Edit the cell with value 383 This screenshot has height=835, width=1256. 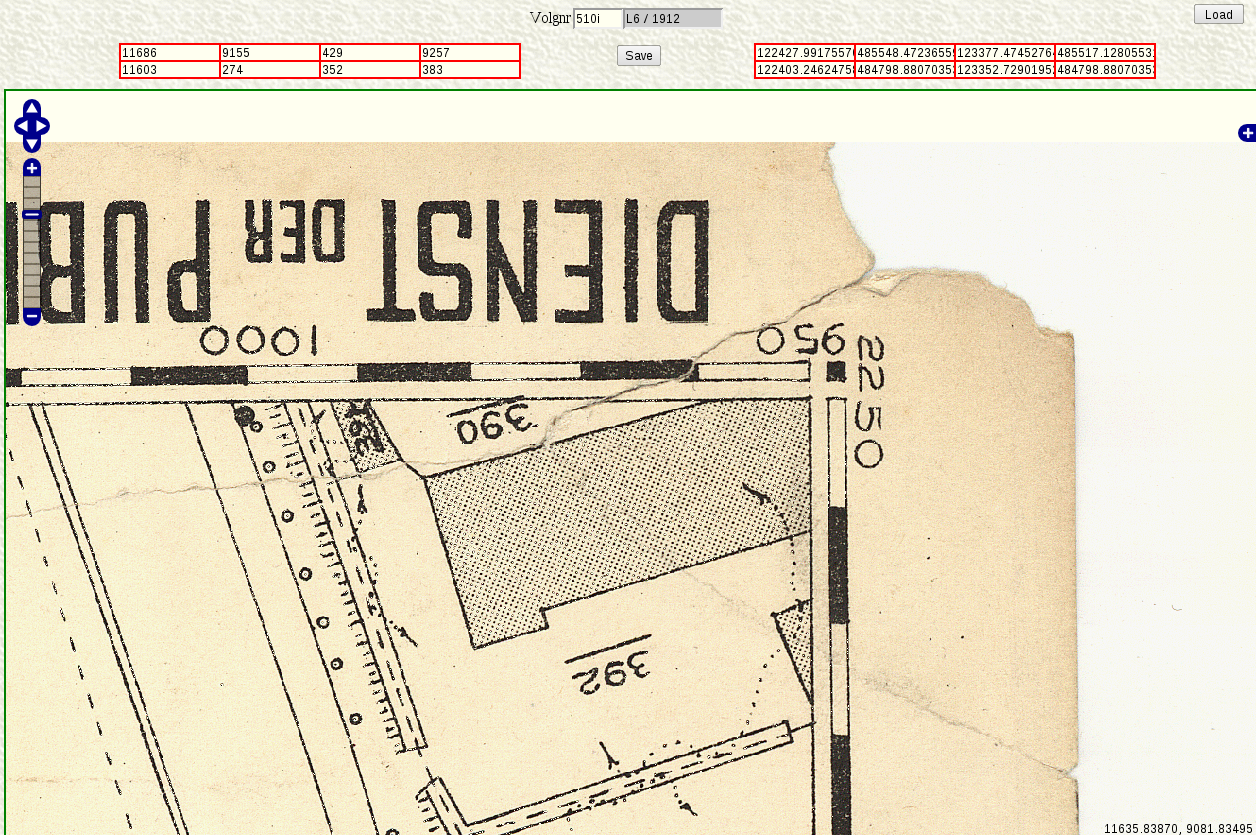click(470, 70)
